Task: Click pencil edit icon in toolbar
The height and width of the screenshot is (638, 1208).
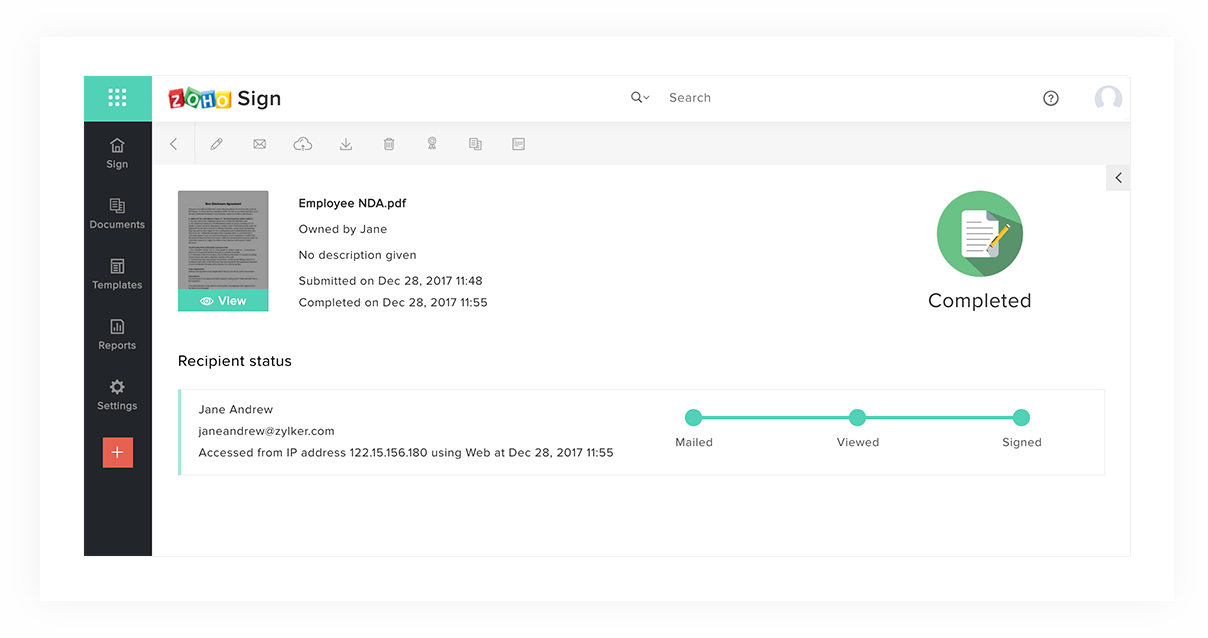Action: click(216, 144)
